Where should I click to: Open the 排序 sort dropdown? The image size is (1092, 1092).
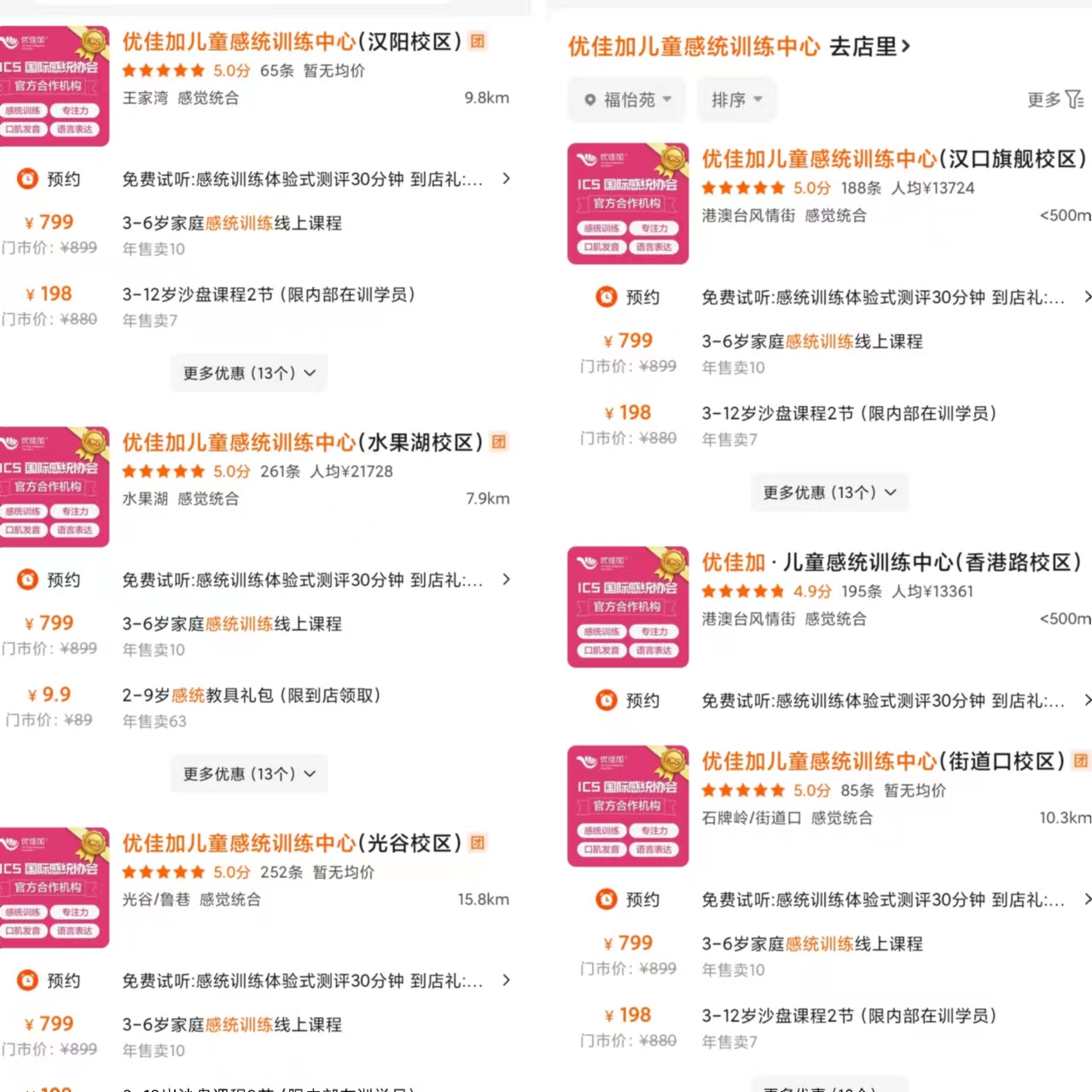(x=736, y=100)
